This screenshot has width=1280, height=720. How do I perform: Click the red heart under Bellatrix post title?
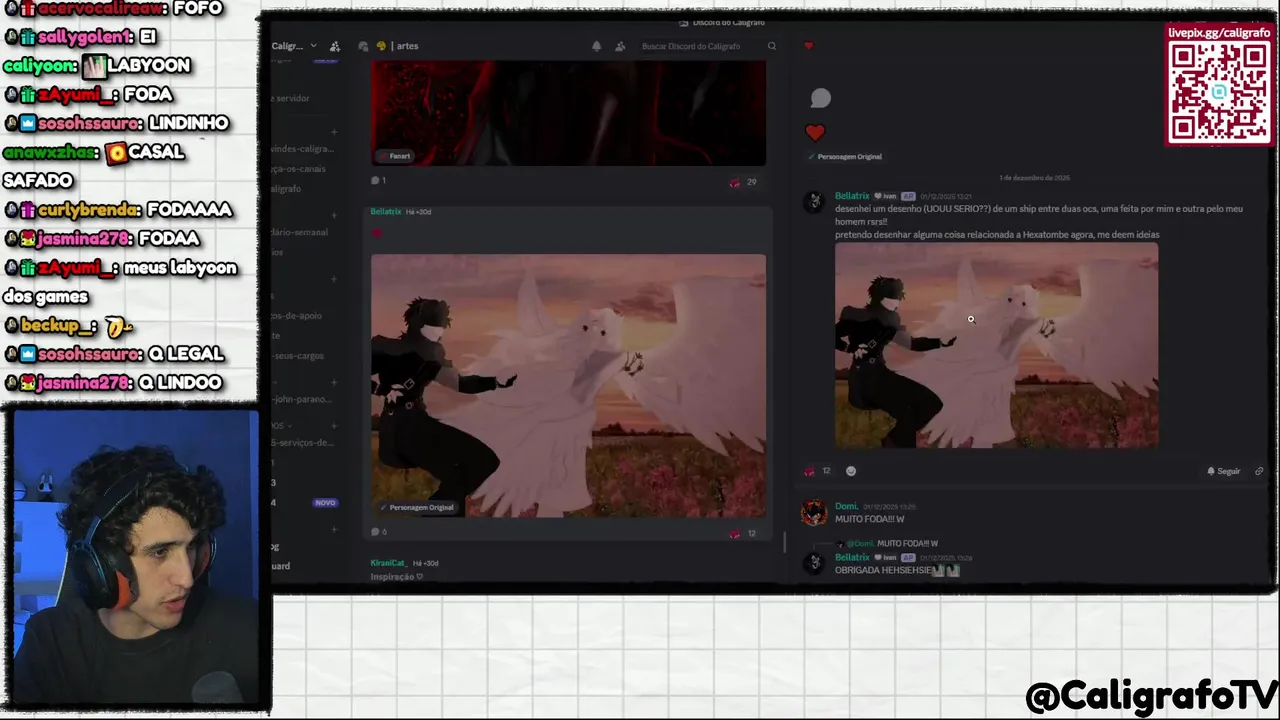tap(377, 233)
